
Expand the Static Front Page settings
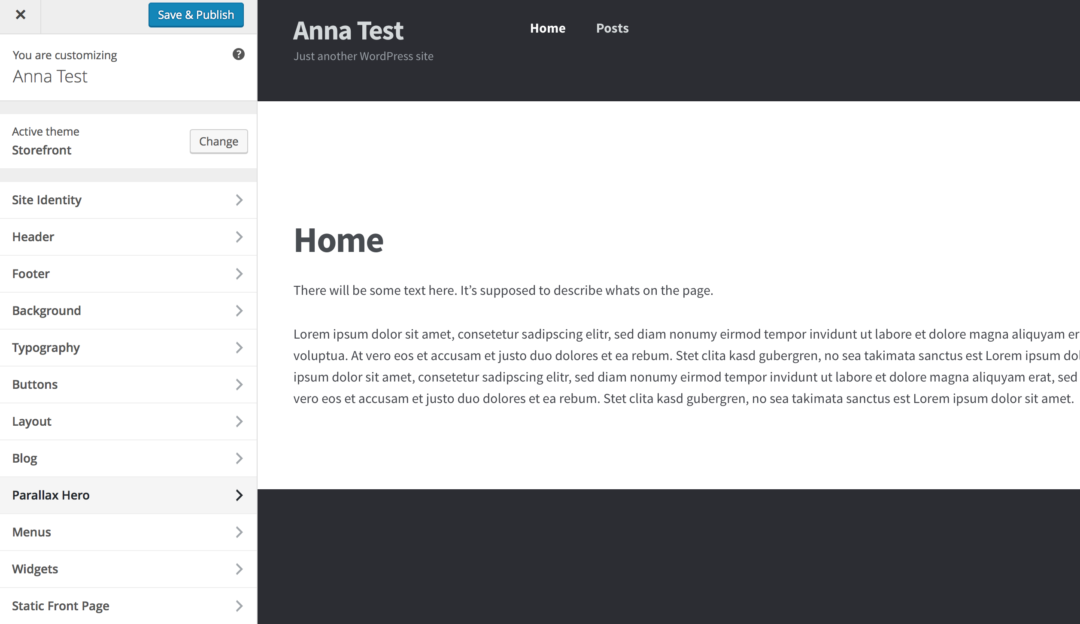pyautogui.click(x=128, y=605)
